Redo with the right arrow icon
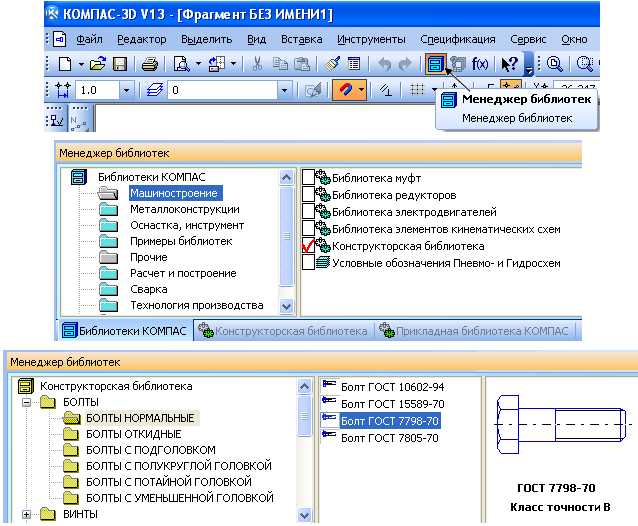Viewport: 638px width, 526px height. 405,64
